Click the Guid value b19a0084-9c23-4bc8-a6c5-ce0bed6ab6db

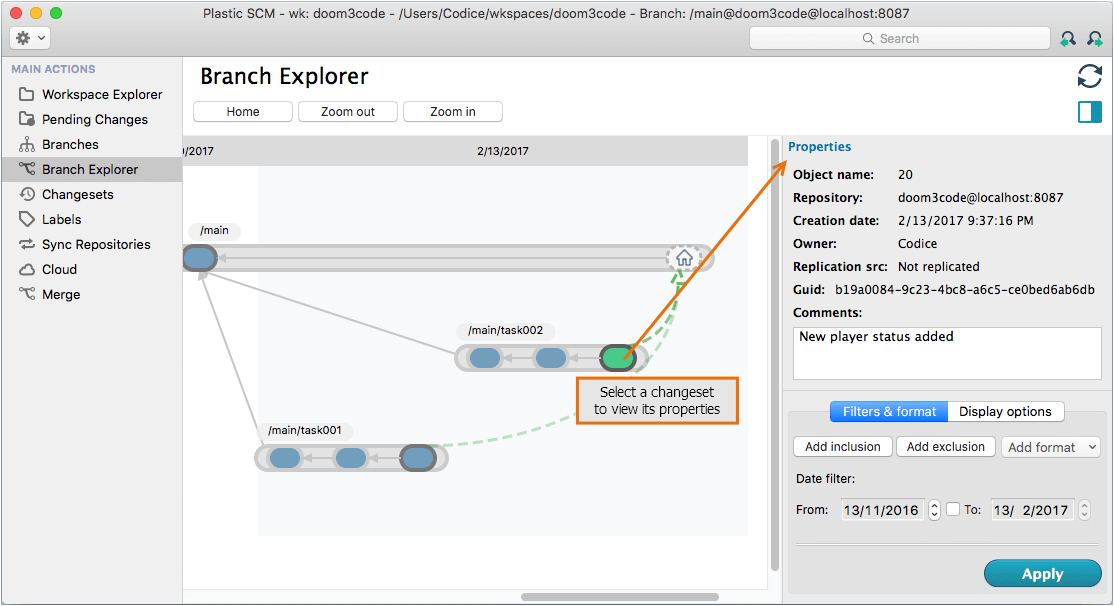965,290
